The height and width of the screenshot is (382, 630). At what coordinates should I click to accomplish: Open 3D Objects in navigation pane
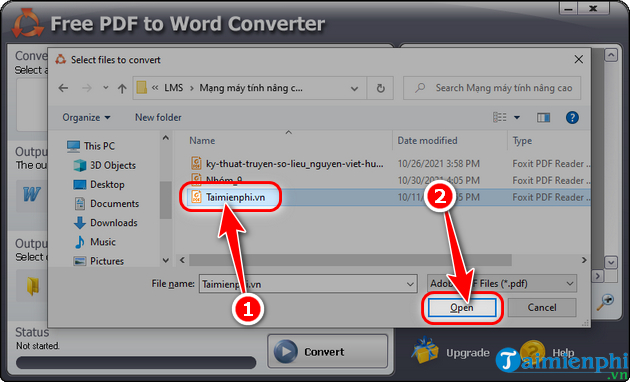coord(104,165)
